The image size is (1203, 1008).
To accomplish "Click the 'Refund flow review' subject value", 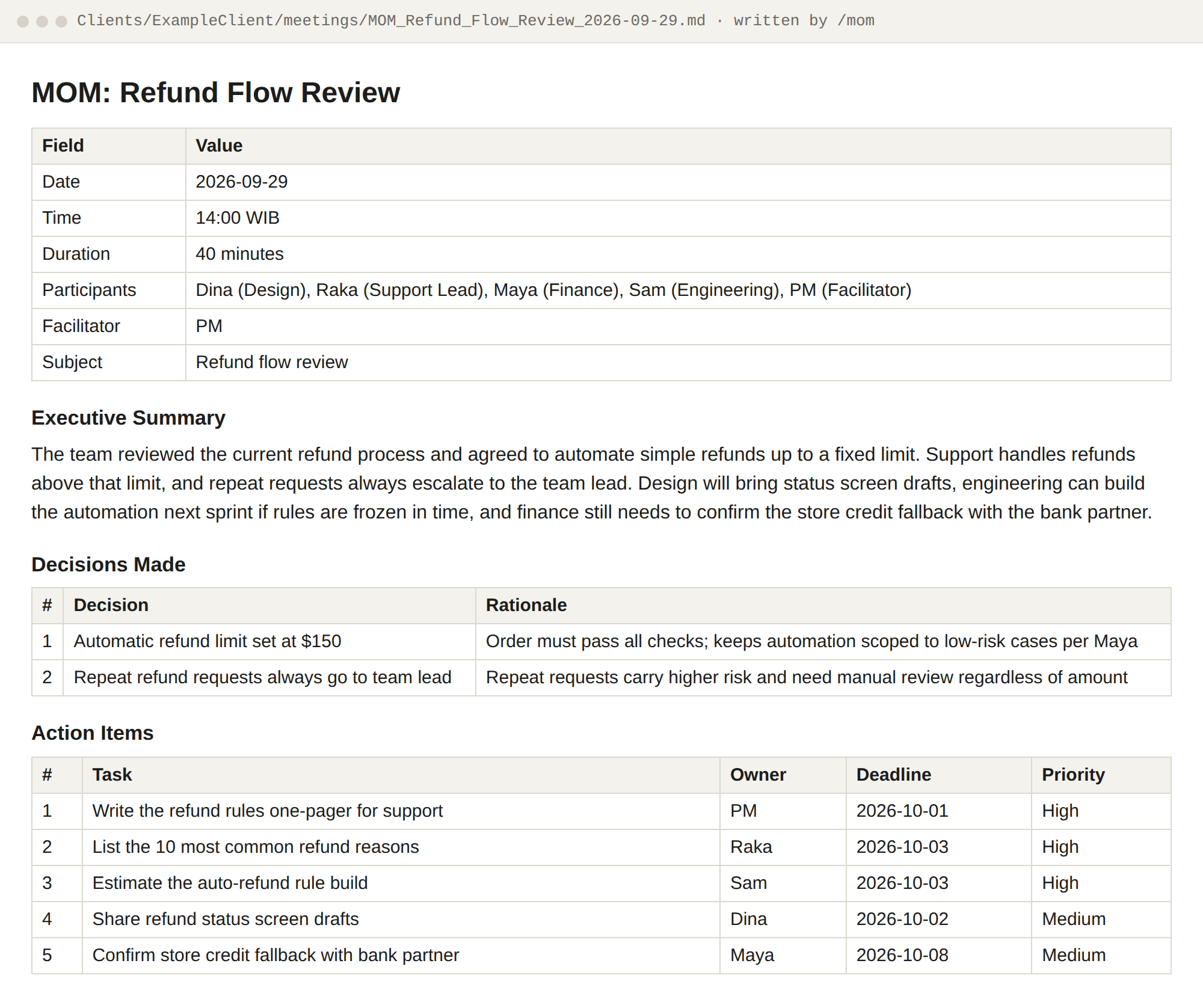I will [272, 362].
